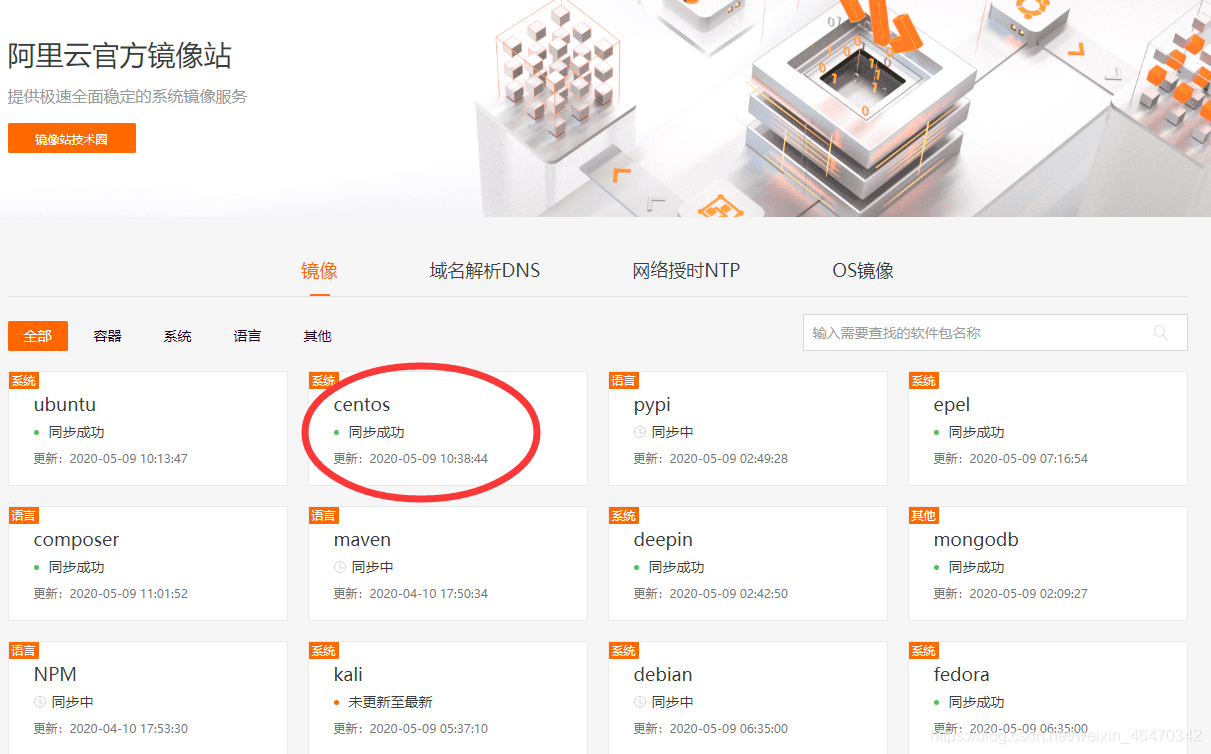This screenshot has height=754, width=1211.
Task: Click the 镜像站技术圈 orange button
Action: (71, 139)
